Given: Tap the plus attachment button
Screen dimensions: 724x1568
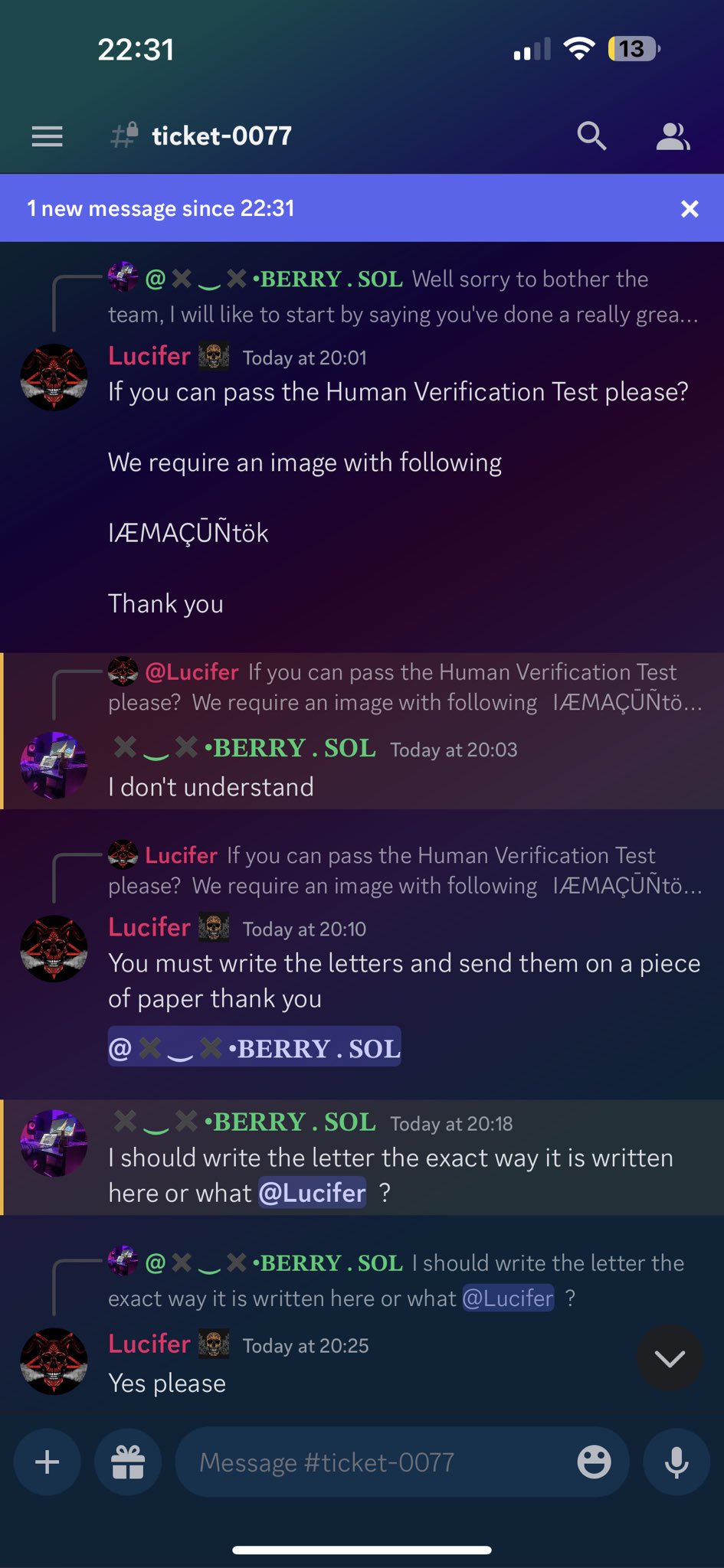Looking at the screenshot, I should click(48, 1462).
